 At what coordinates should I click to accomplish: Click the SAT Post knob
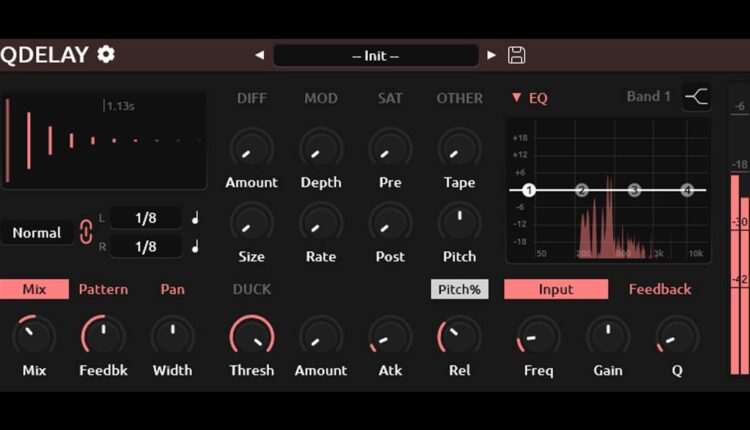[390, 223]
